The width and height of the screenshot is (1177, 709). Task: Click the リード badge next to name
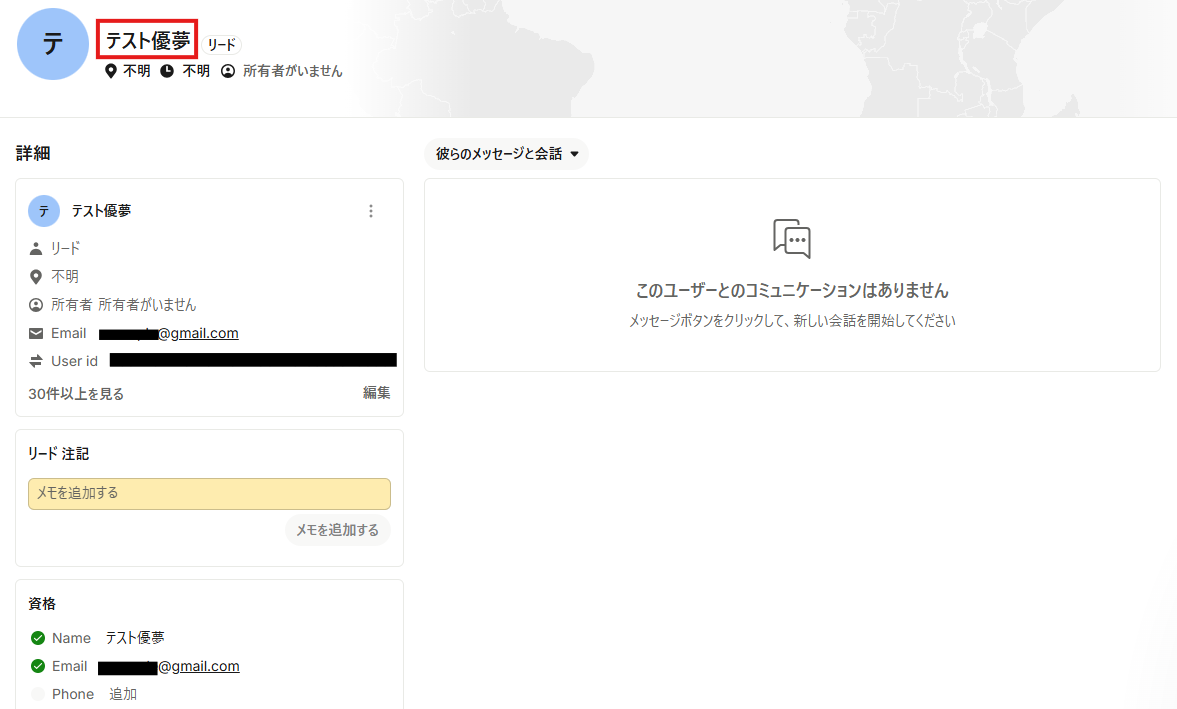(x=221, y=45)
